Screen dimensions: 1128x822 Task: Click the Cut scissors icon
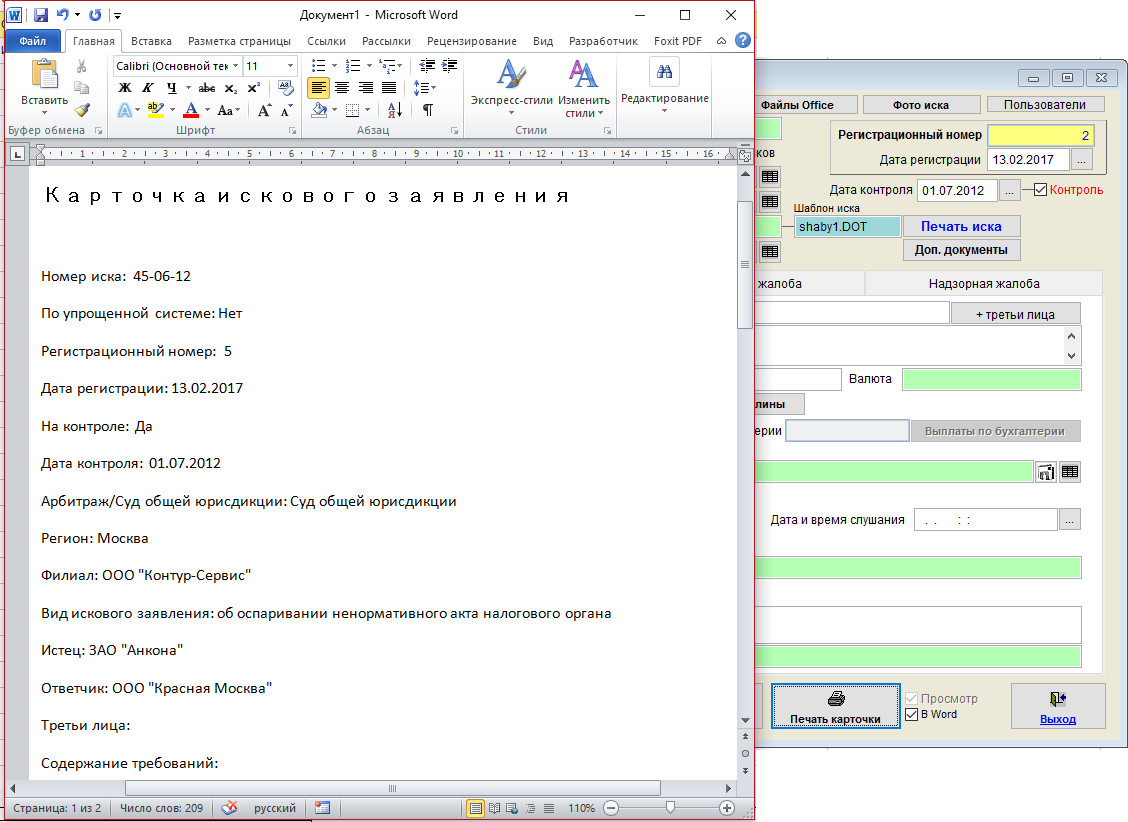(81, 67)
